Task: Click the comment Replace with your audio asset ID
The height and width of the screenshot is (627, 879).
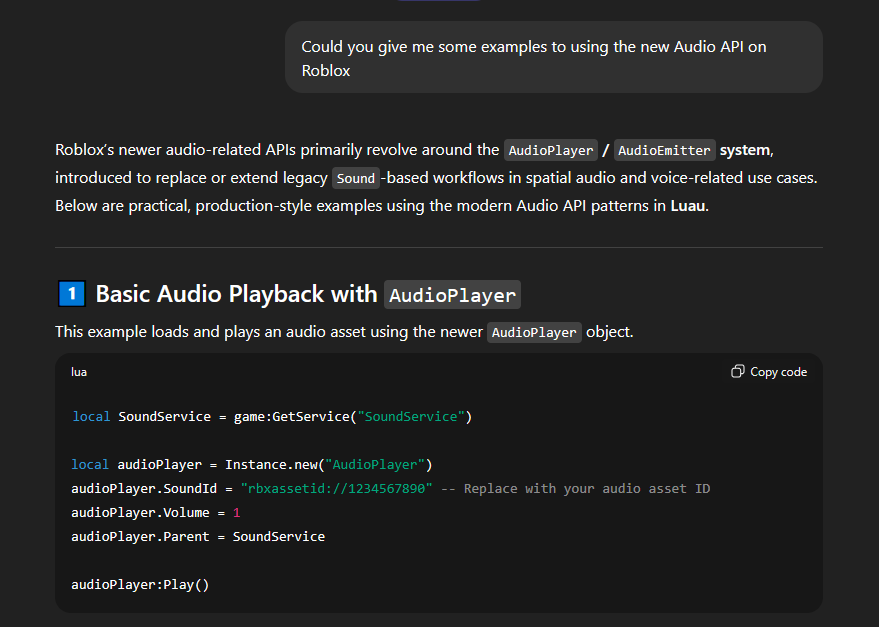Action: tap(576, 488)
